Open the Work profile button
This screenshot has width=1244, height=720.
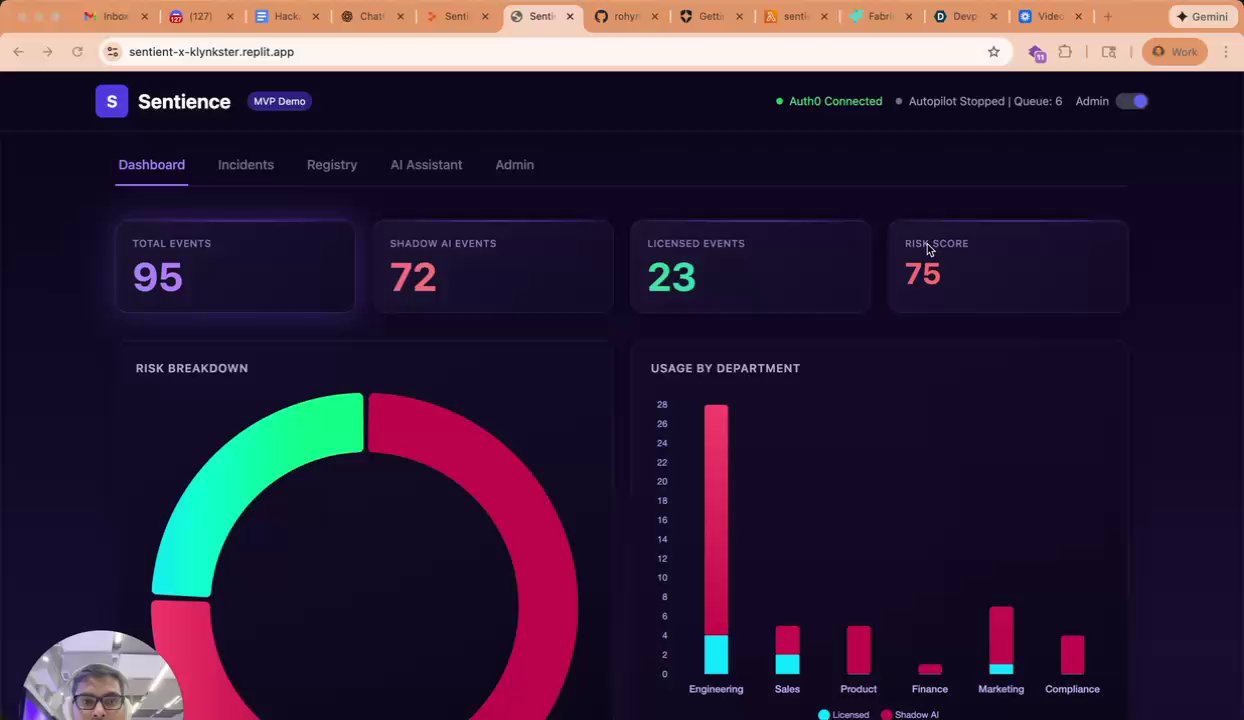[x=1174, y=52]
